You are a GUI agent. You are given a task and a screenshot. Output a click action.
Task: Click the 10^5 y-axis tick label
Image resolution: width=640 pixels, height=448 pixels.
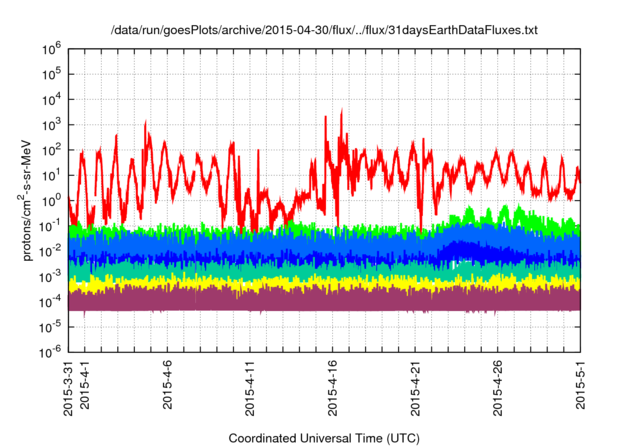(x=52, y=75)
